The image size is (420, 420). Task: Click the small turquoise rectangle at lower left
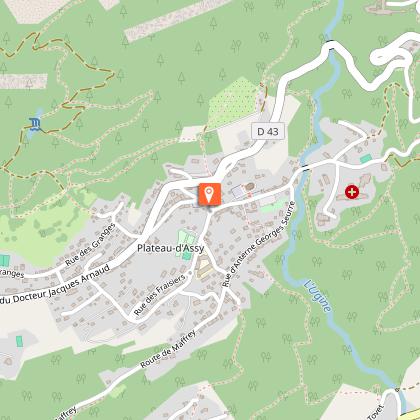coord(20,341)
